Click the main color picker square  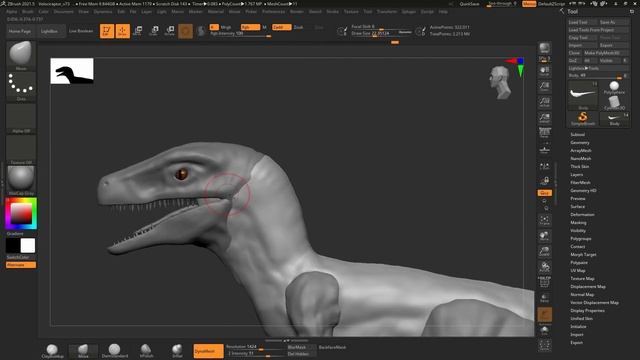tap(21, 213)
